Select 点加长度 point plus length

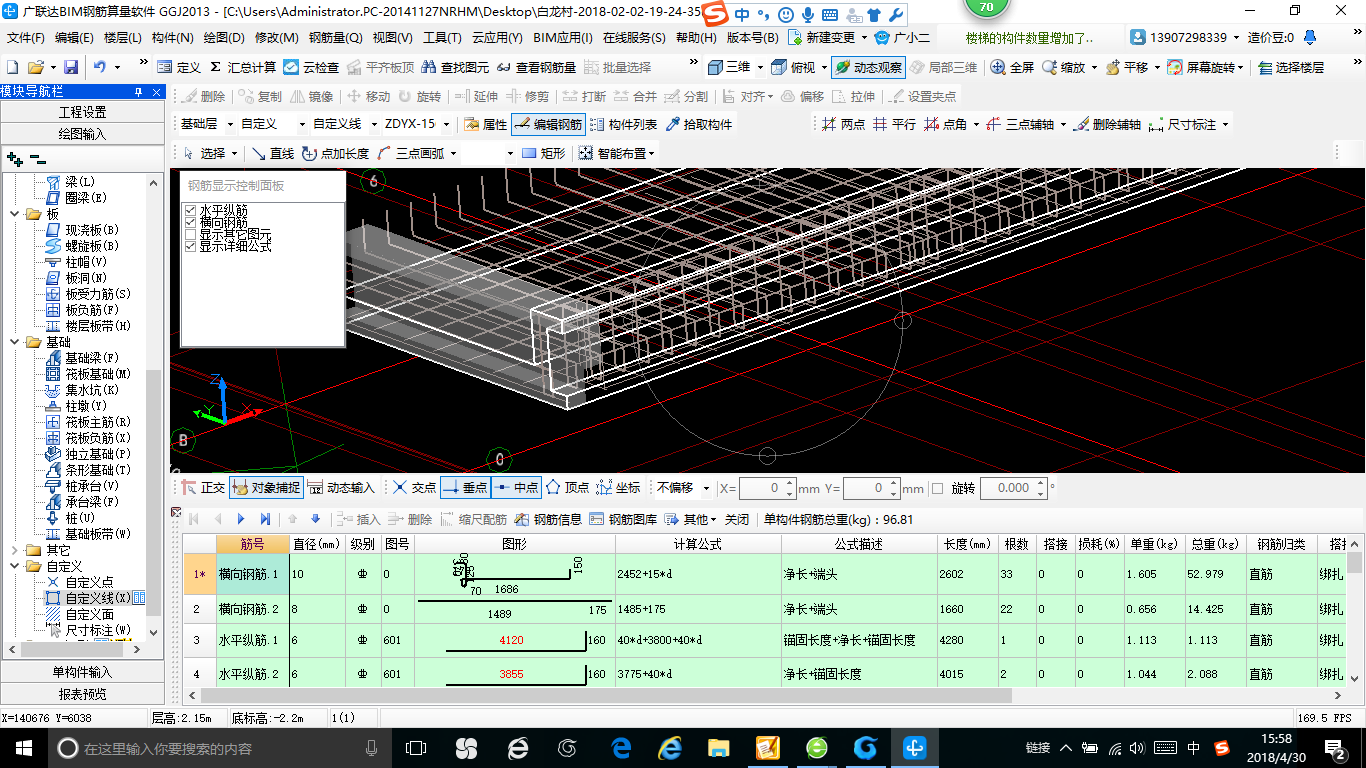tap(335, 153)
